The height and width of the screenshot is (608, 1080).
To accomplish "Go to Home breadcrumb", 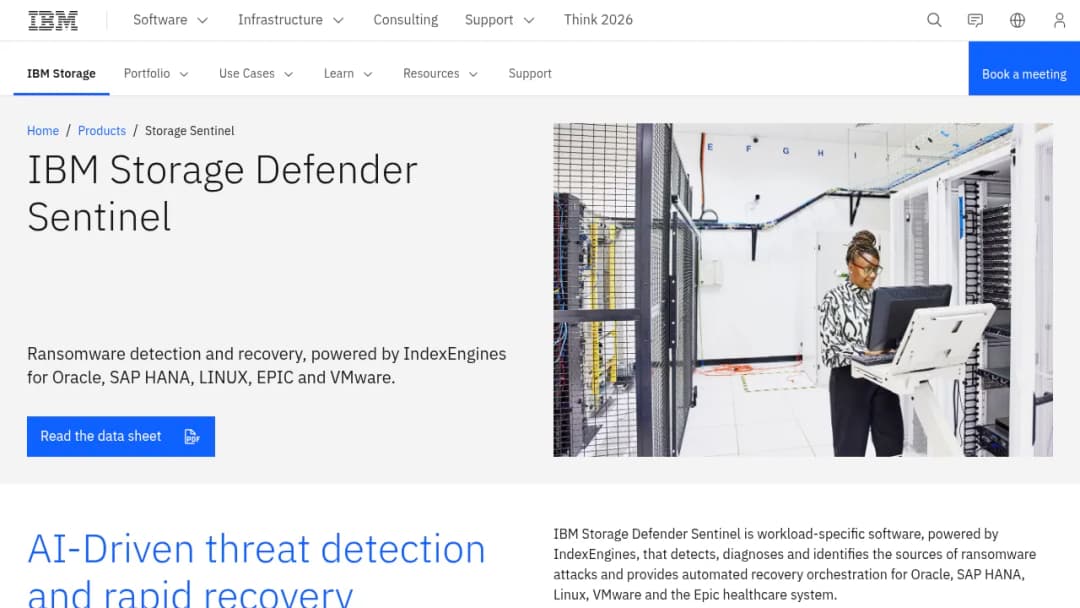I will click(x=43, y=131).
